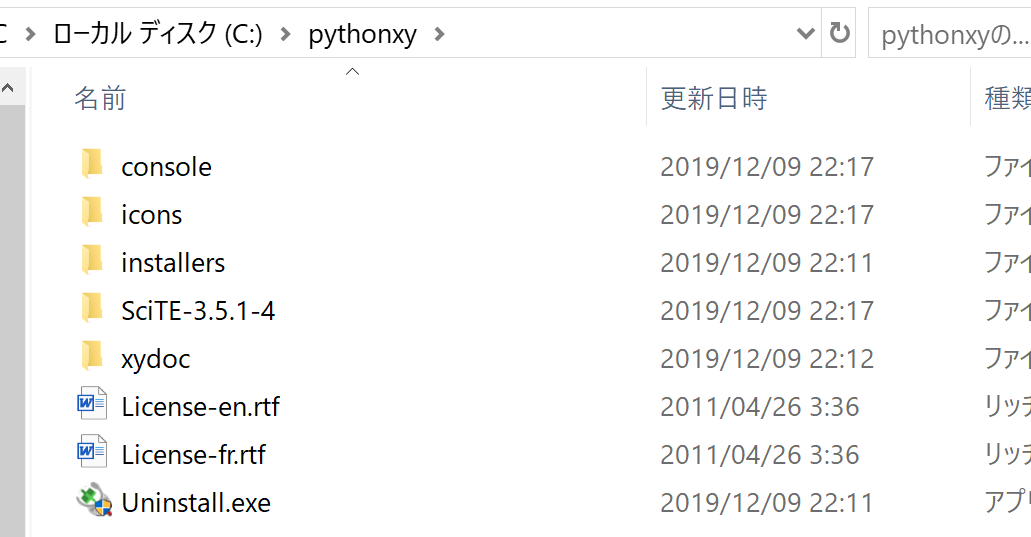Screen dimensions: 1031x537
Task: Select the License-en.rtf Word document icon
Action: click(92, 404)
